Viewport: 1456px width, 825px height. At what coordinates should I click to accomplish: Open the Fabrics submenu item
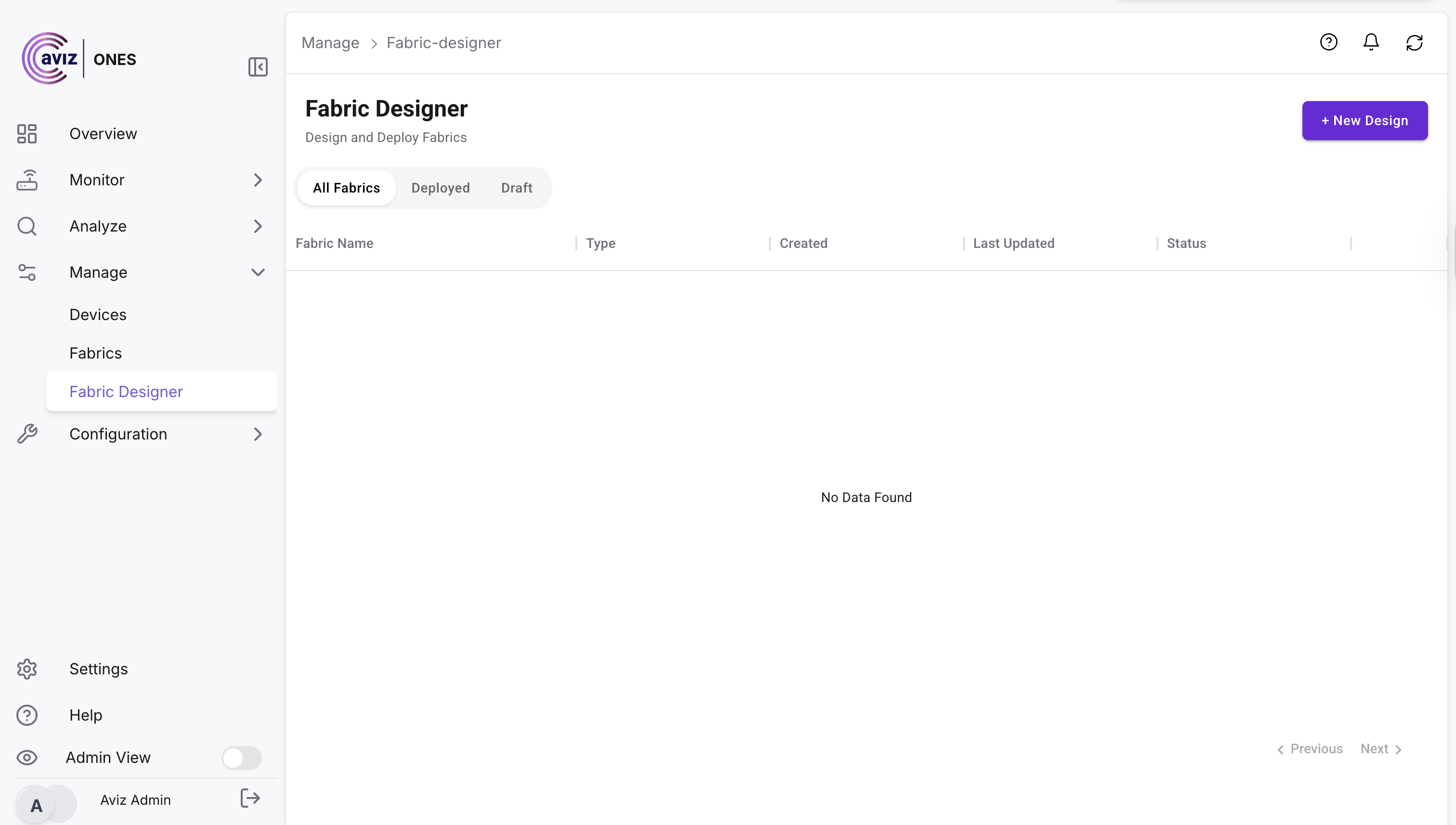click(x=95, y=353)
